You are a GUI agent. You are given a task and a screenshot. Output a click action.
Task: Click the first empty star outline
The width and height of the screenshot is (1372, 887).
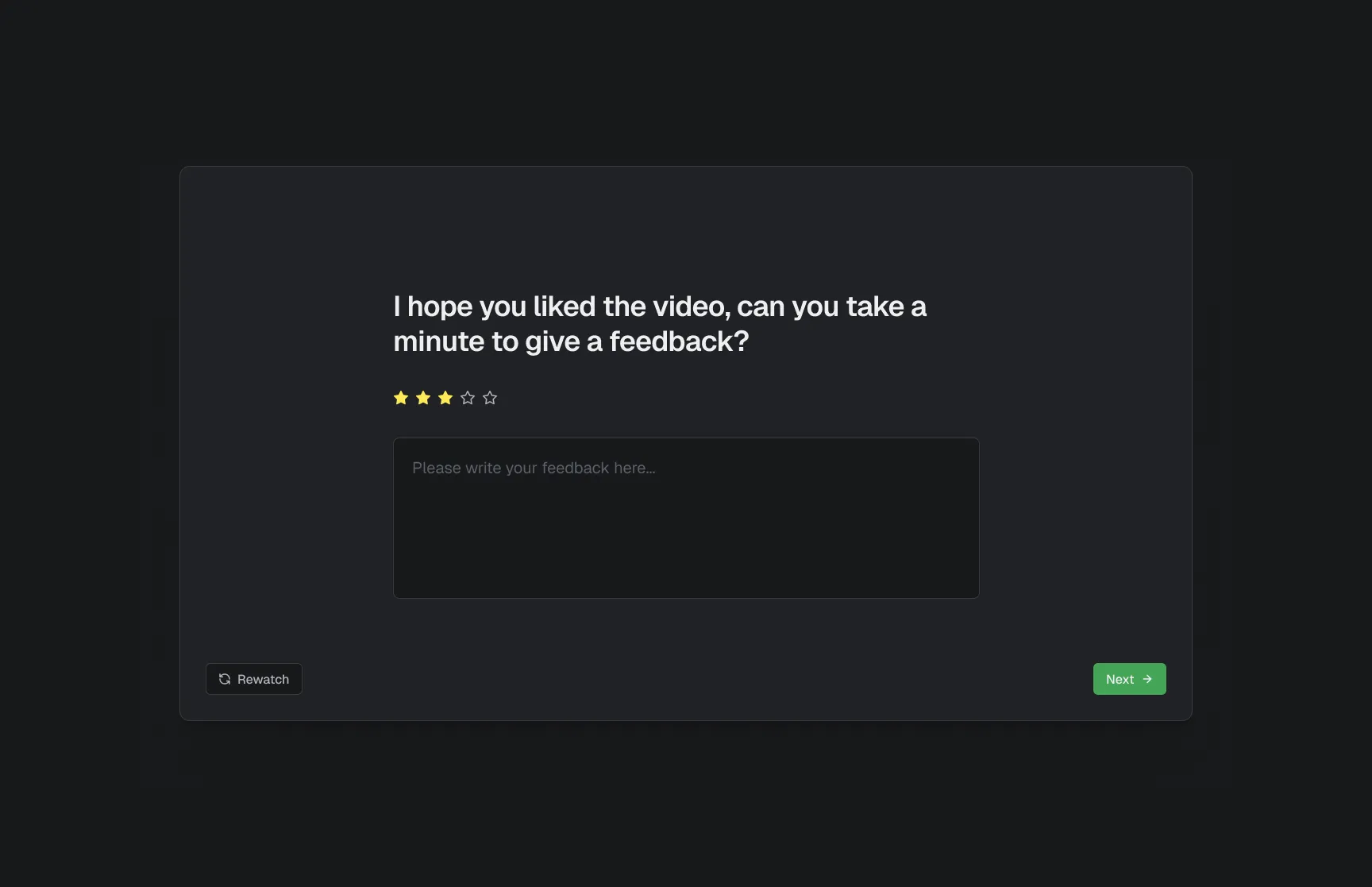(x=468, y=398)
